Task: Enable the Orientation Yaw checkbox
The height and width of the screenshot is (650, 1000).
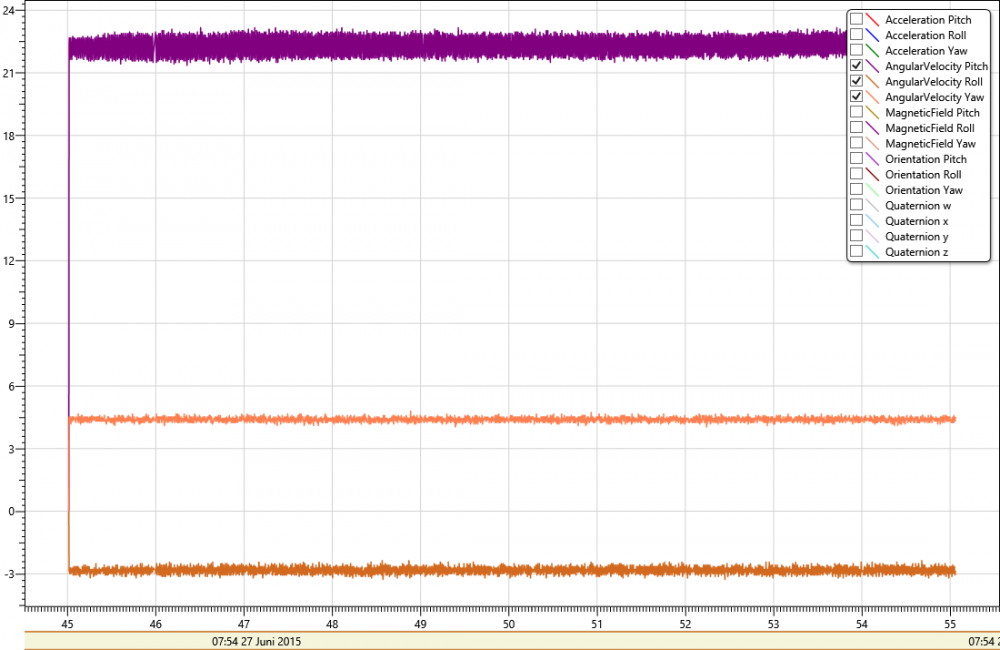Action: point(856,190)
